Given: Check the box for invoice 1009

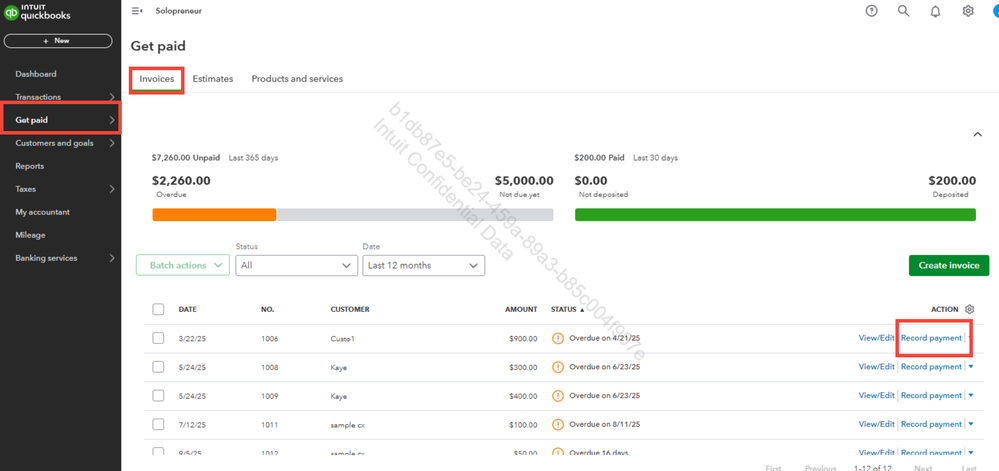Looking at the screenshot, I should tap(158, 396).
